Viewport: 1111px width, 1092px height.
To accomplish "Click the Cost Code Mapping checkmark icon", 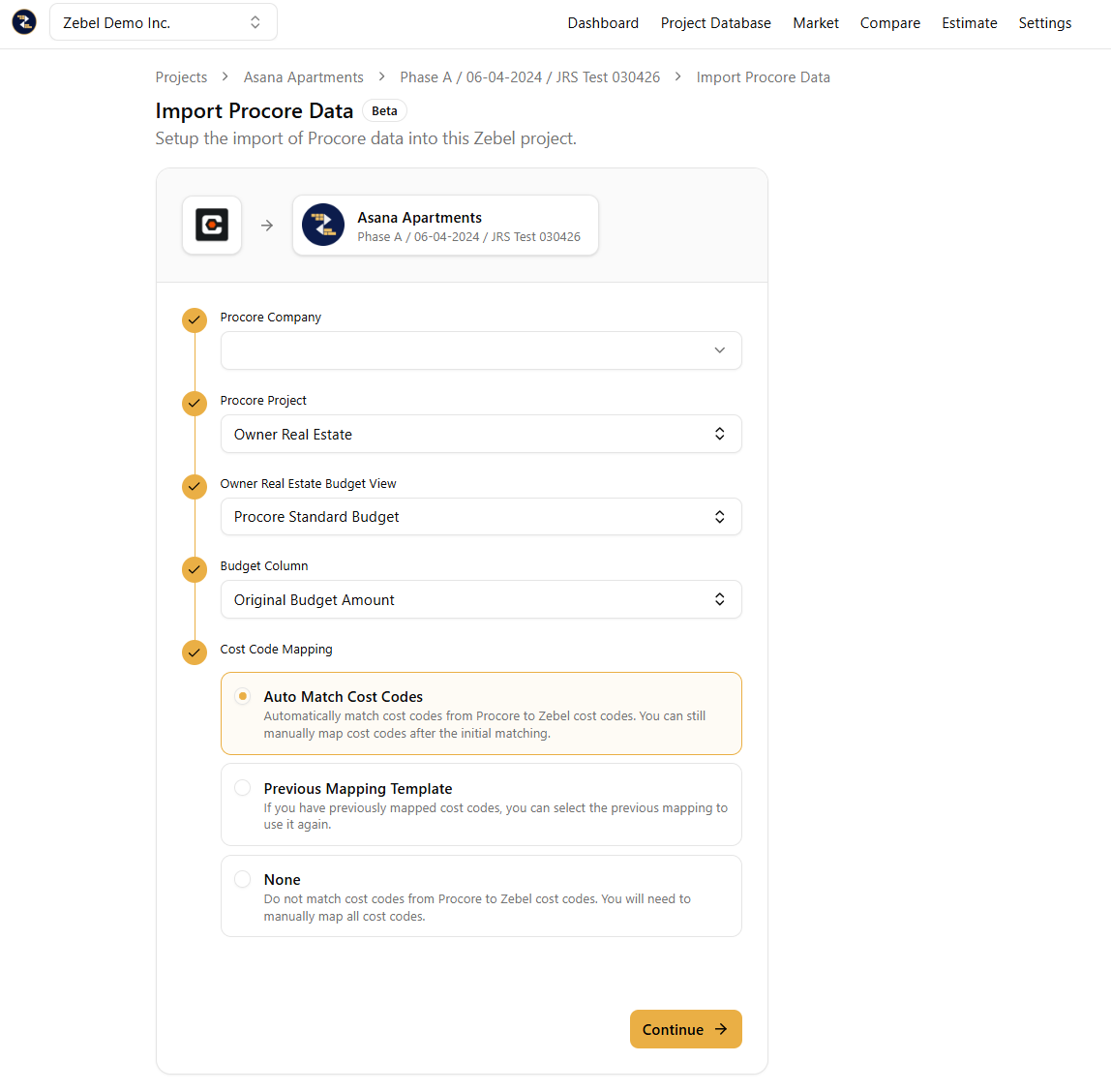I will click(x=195, y=652).
